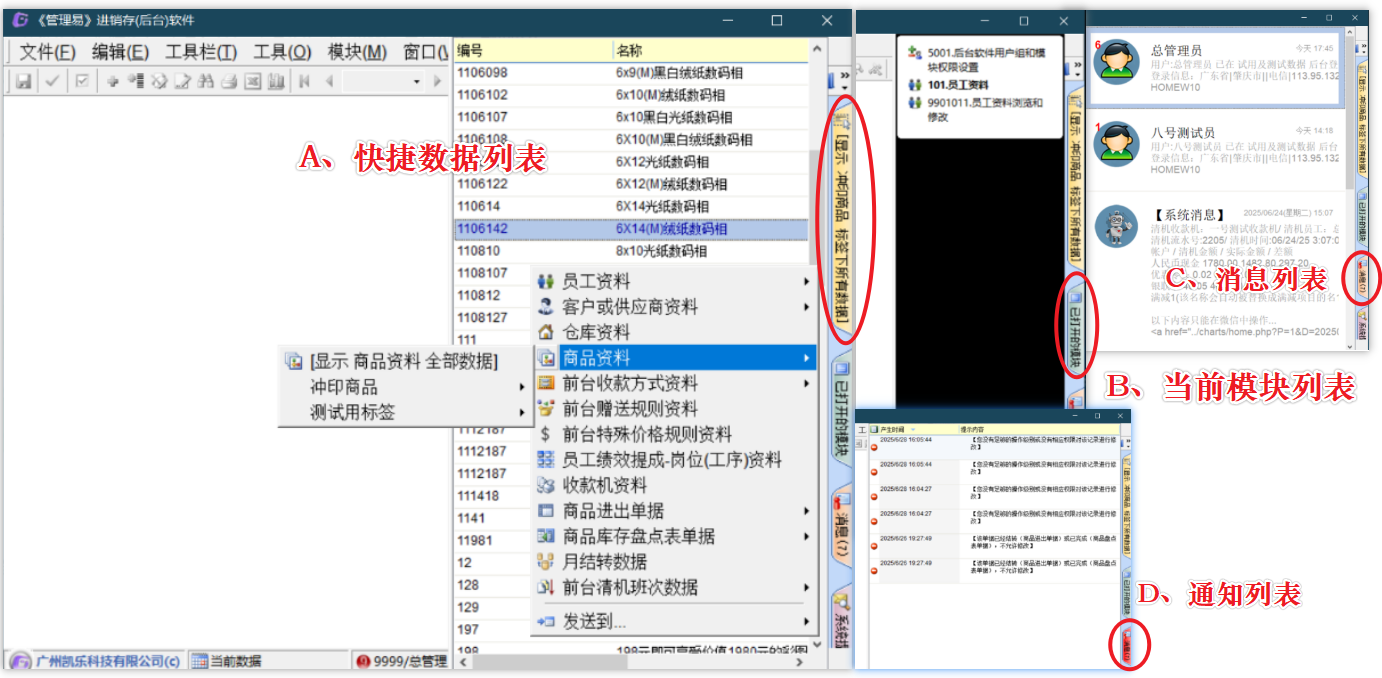Select [显示 商品资料 全部数据] entry
Screen dimensions: 1382x678
tap(404, 362)
